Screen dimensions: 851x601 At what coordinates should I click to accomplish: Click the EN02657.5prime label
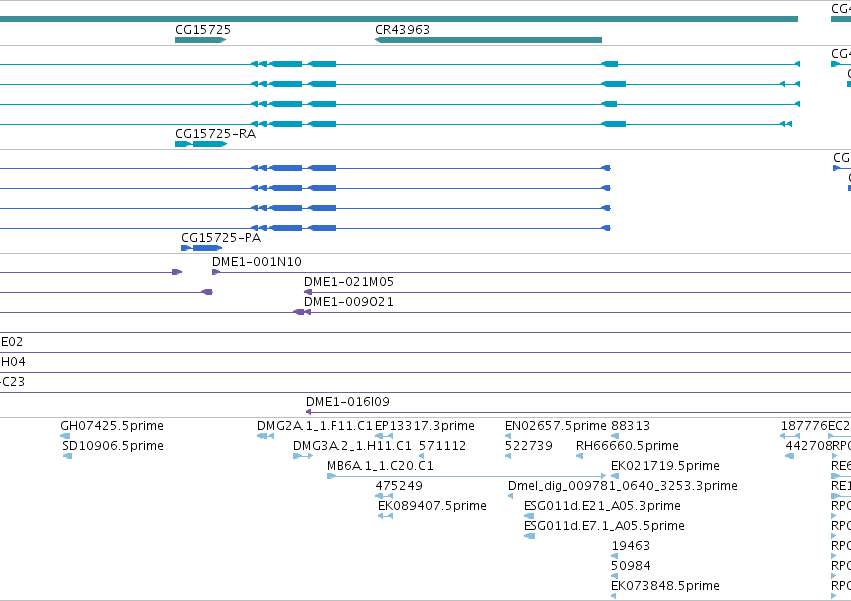pyautogui.click(x=556, y=426)
